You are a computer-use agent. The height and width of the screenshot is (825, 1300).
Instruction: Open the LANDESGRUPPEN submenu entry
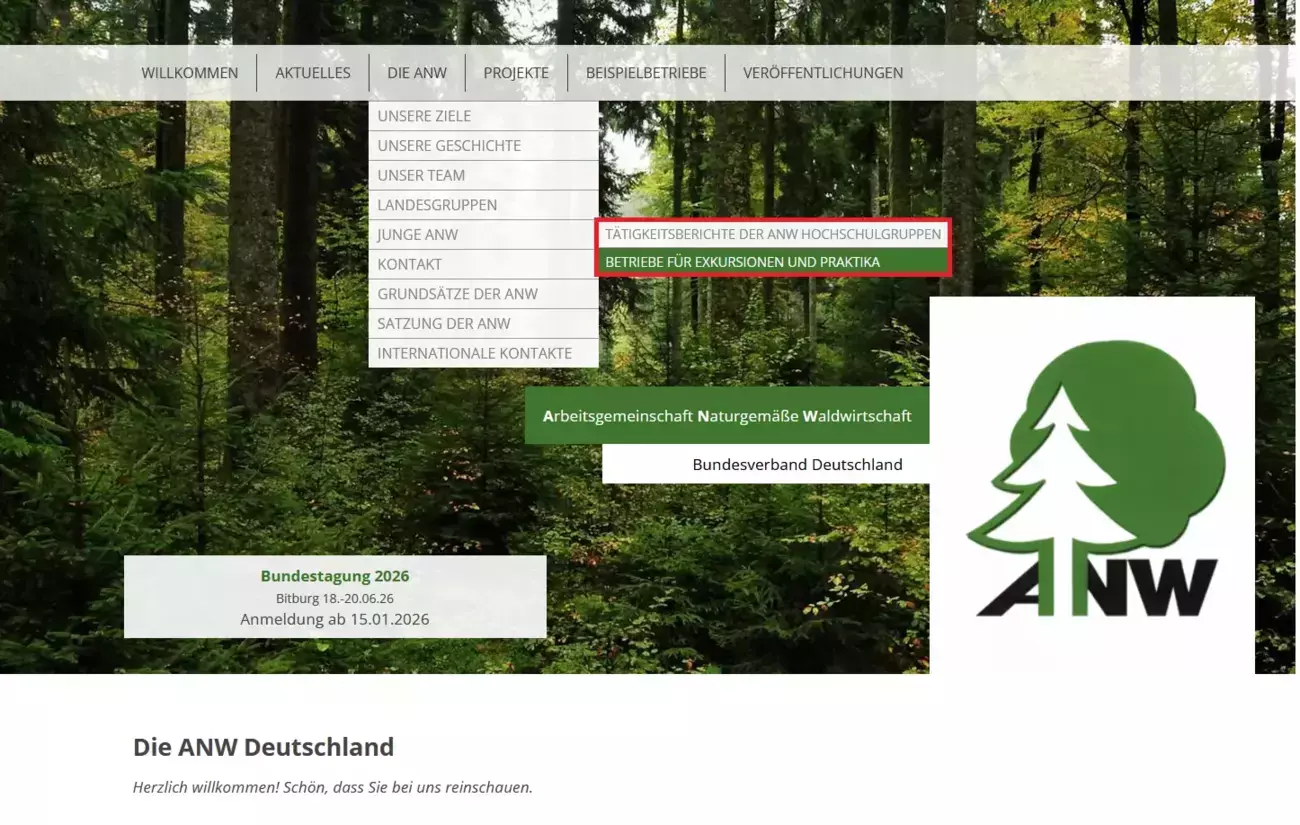coord(437,204)
